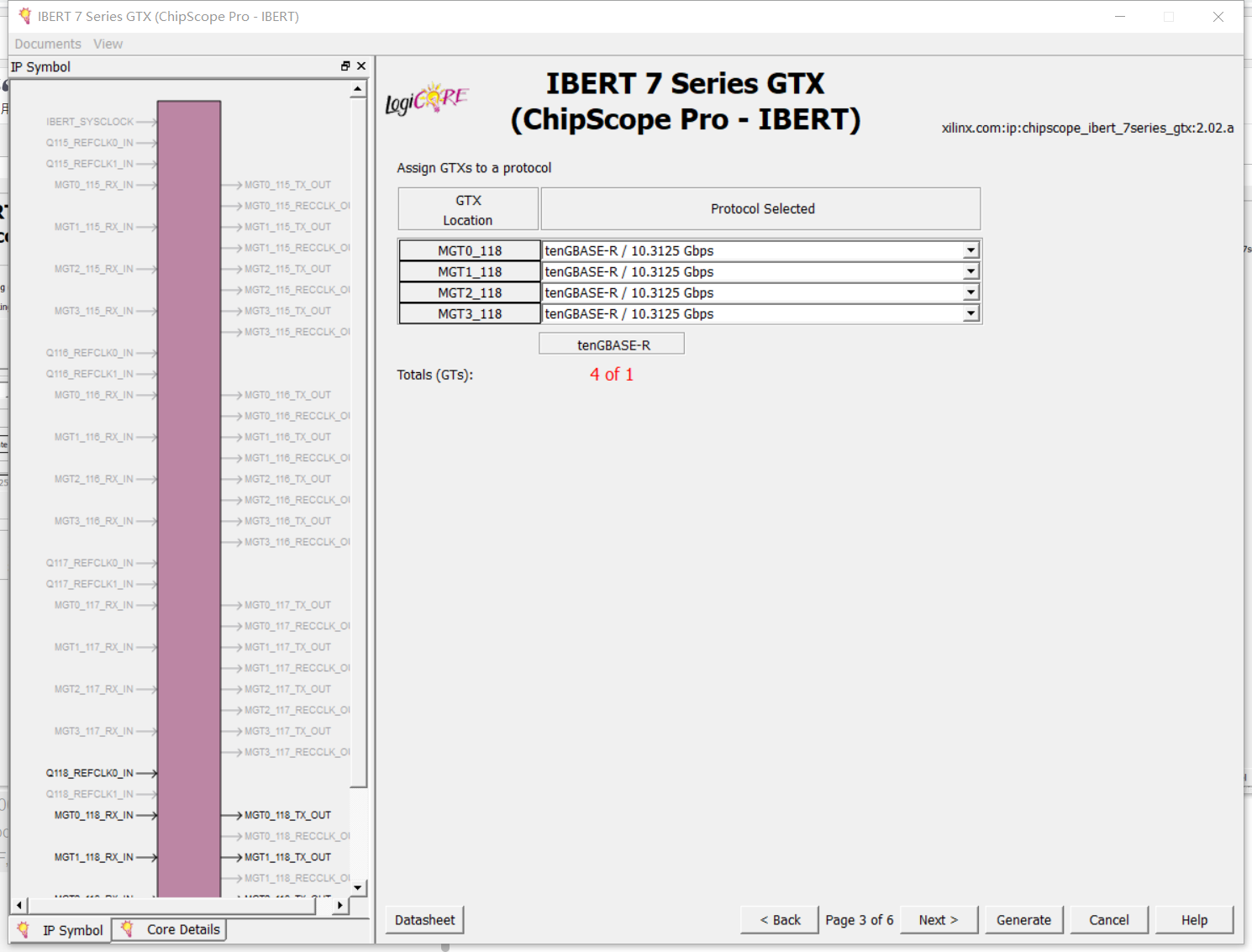This screenshot has width=1252, height=952.
Task: Click the tenGBASE-R totals label box
Action: [612, 345]
